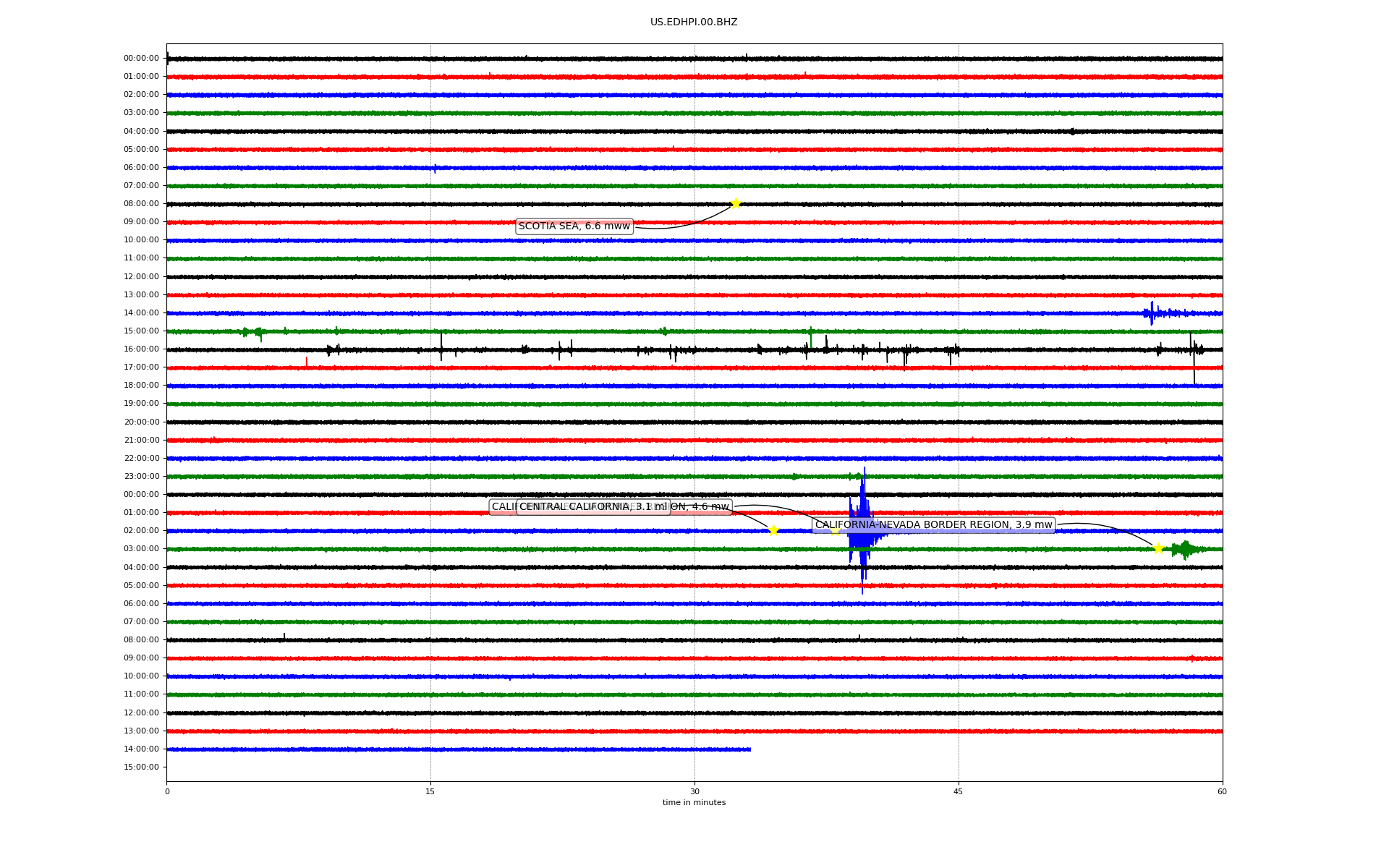Click the fully visible star on the 02:00:00 blue trace
1389x868 pixels.
[773, 530]
